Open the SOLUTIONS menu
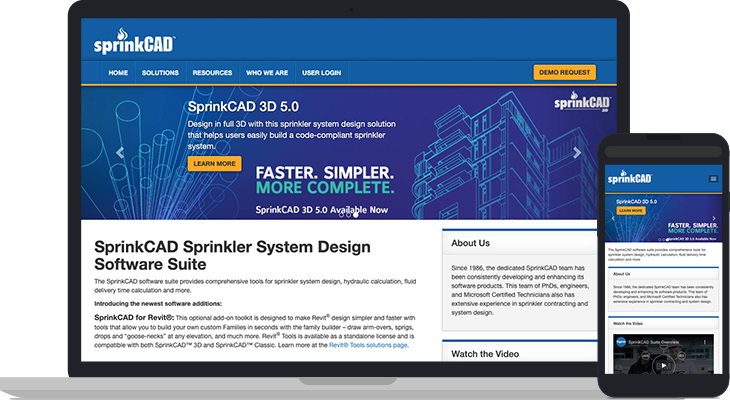The image size is (730, 400). pyautogui.click(x=160, y=73)
